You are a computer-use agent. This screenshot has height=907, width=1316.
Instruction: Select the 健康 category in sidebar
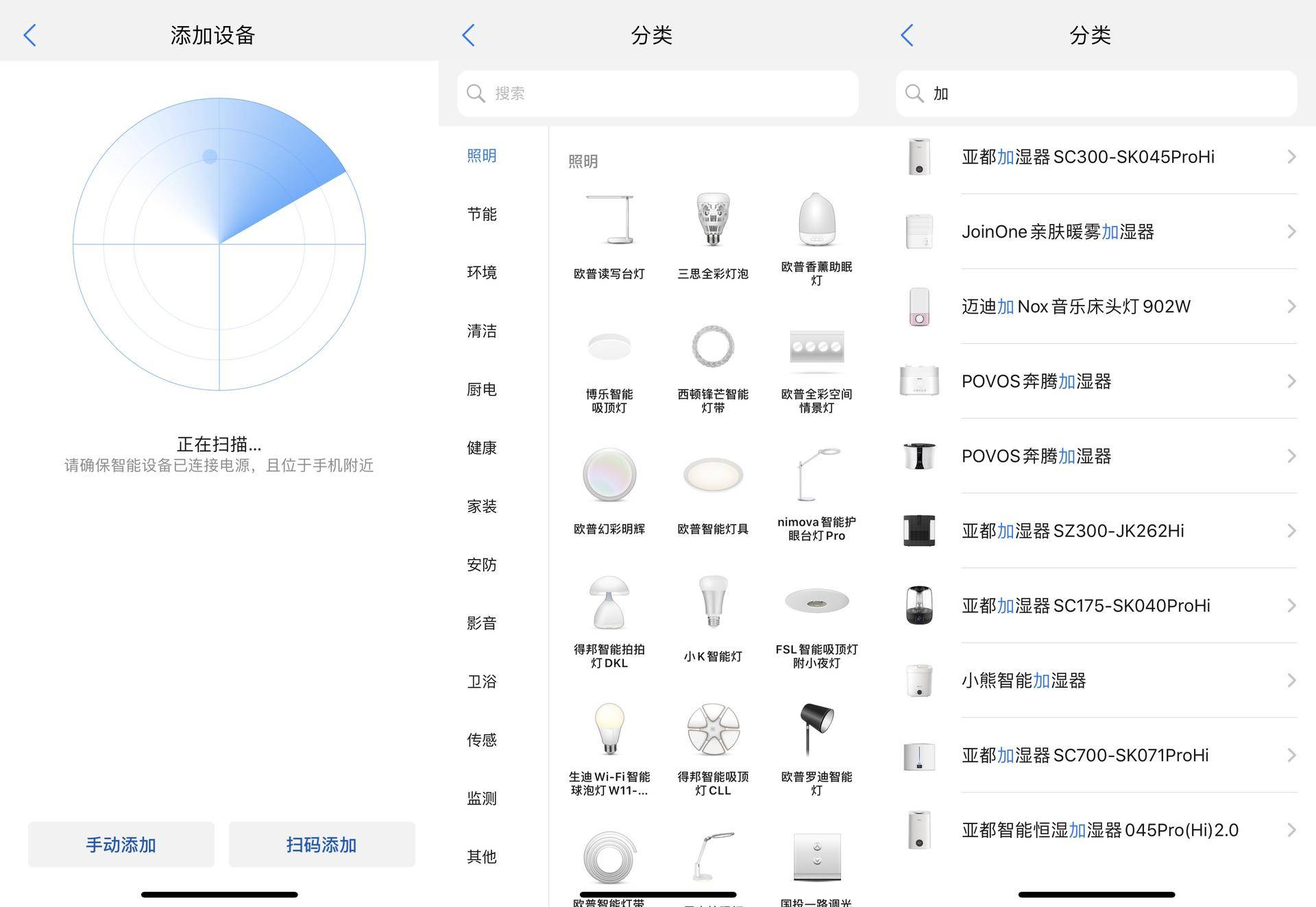(x=481, y=448)
